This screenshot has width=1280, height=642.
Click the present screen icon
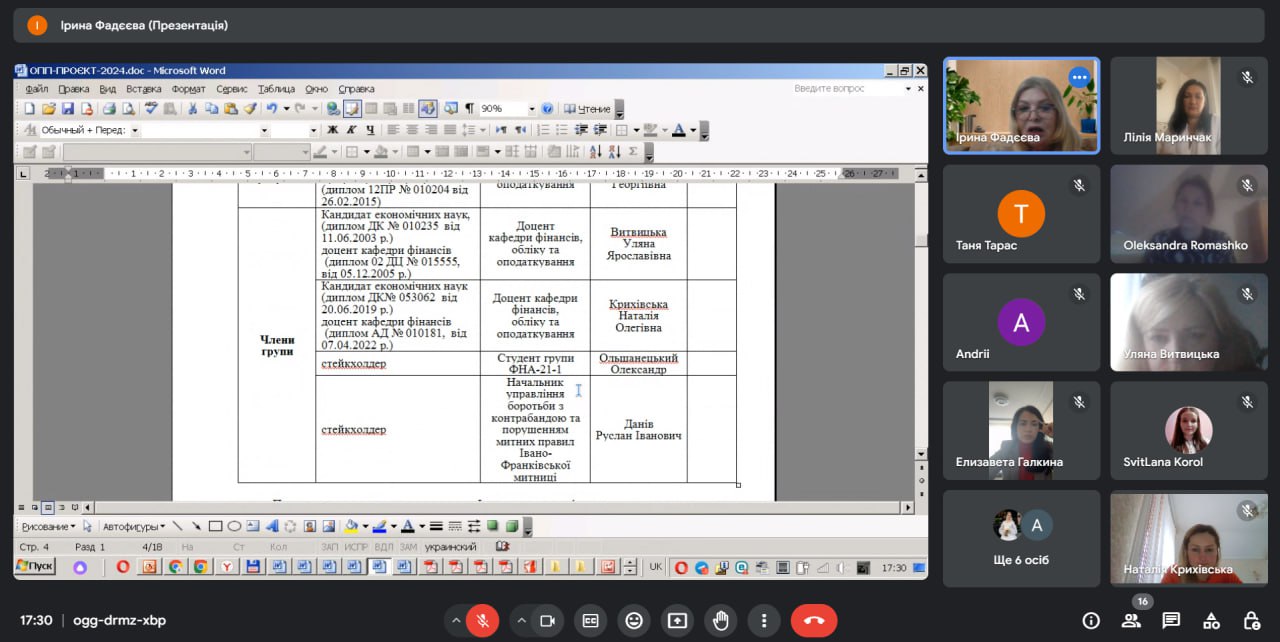click(x=677, y=621)
